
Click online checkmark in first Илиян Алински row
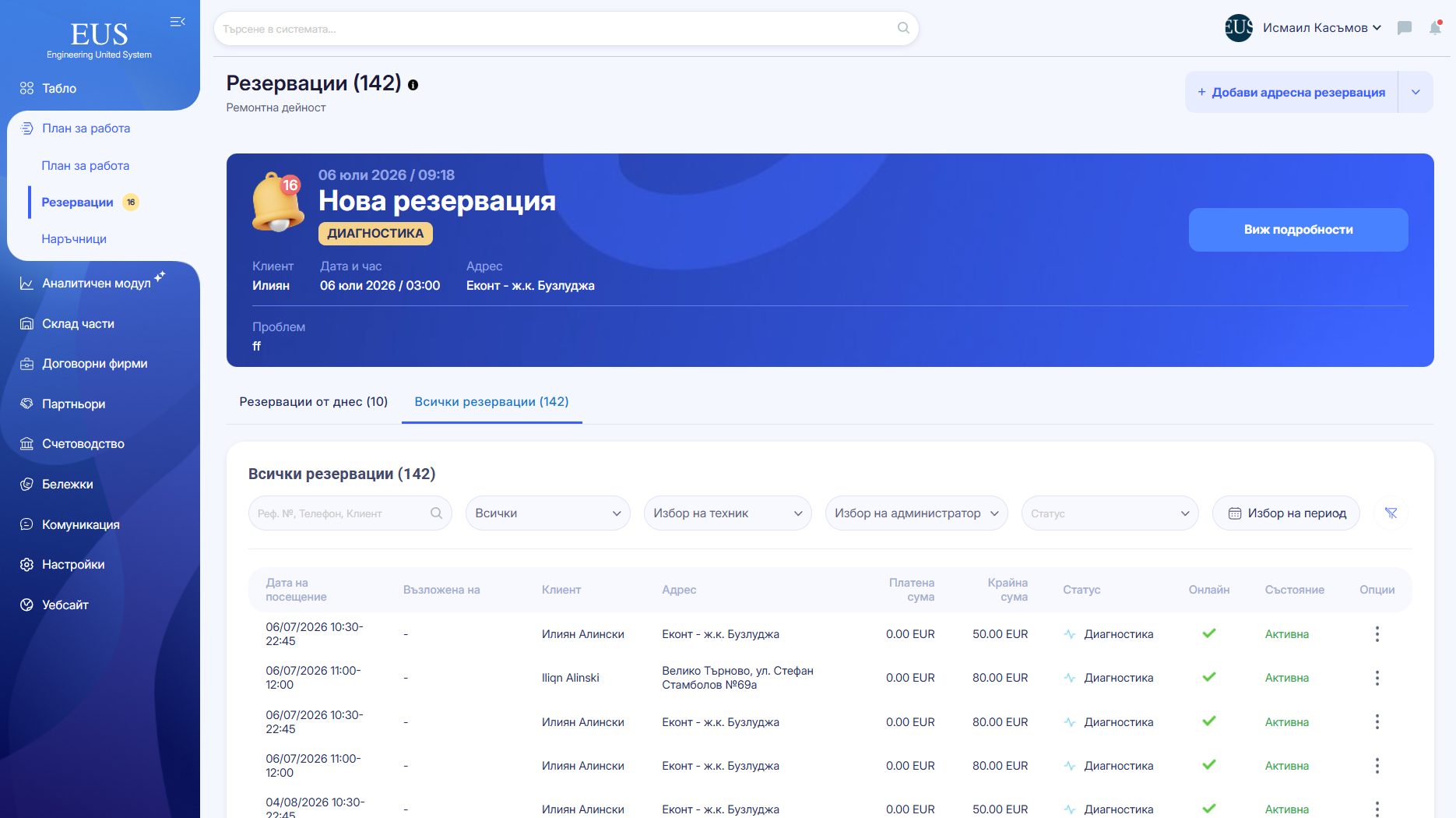tap(1209, 633)
